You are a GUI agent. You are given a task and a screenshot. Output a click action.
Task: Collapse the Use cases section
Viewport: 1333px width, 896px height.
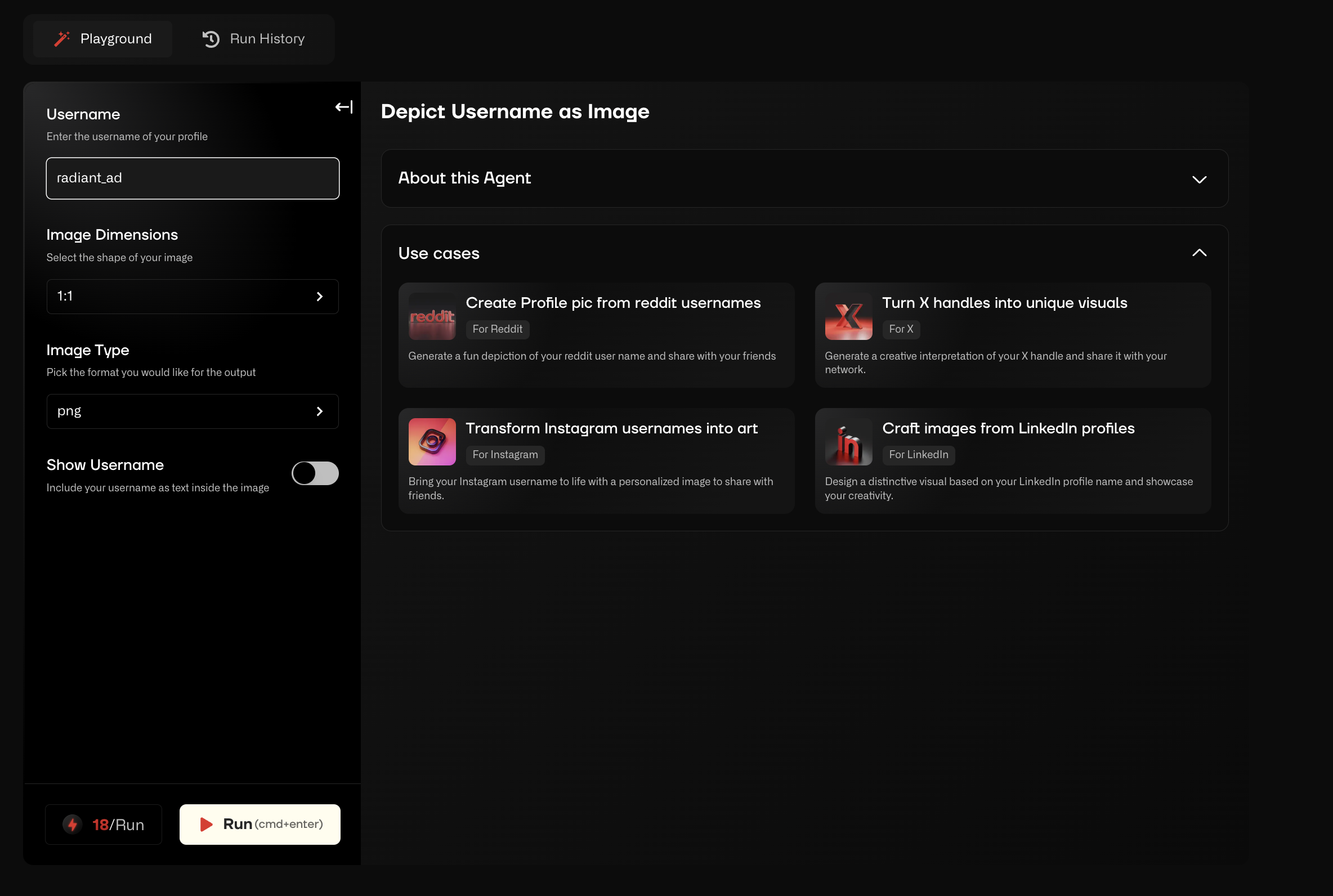[1198, 253]
